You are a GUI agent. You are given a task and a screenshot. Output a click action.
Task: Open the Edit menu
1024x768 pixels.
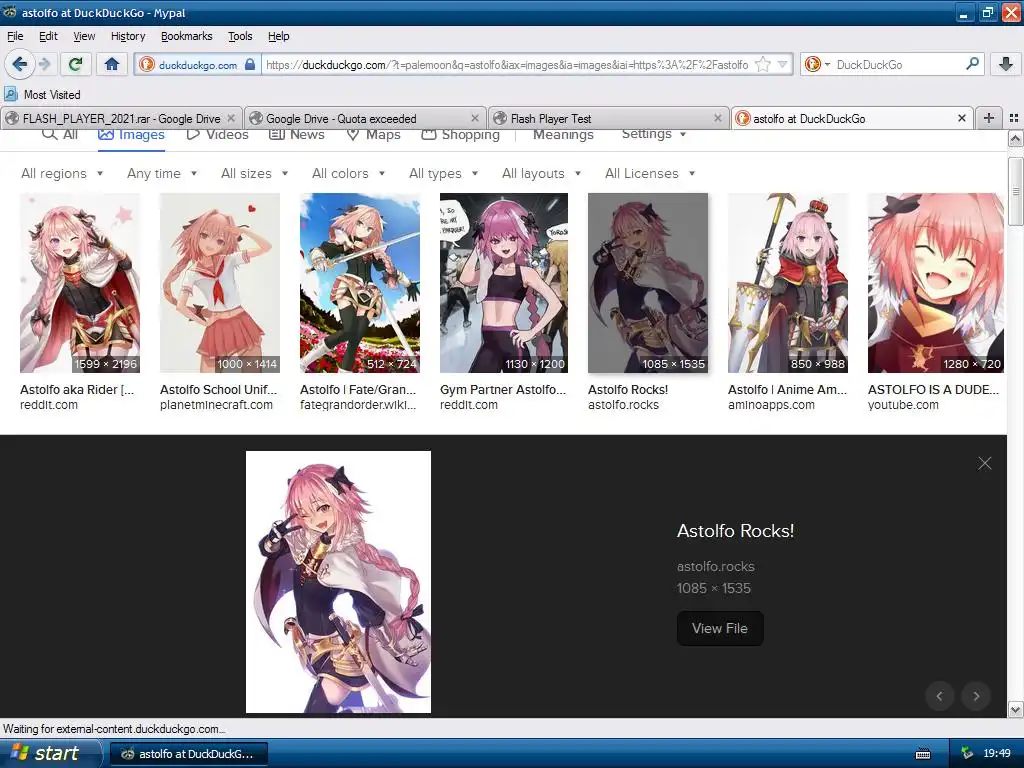[x=48, y=36]
